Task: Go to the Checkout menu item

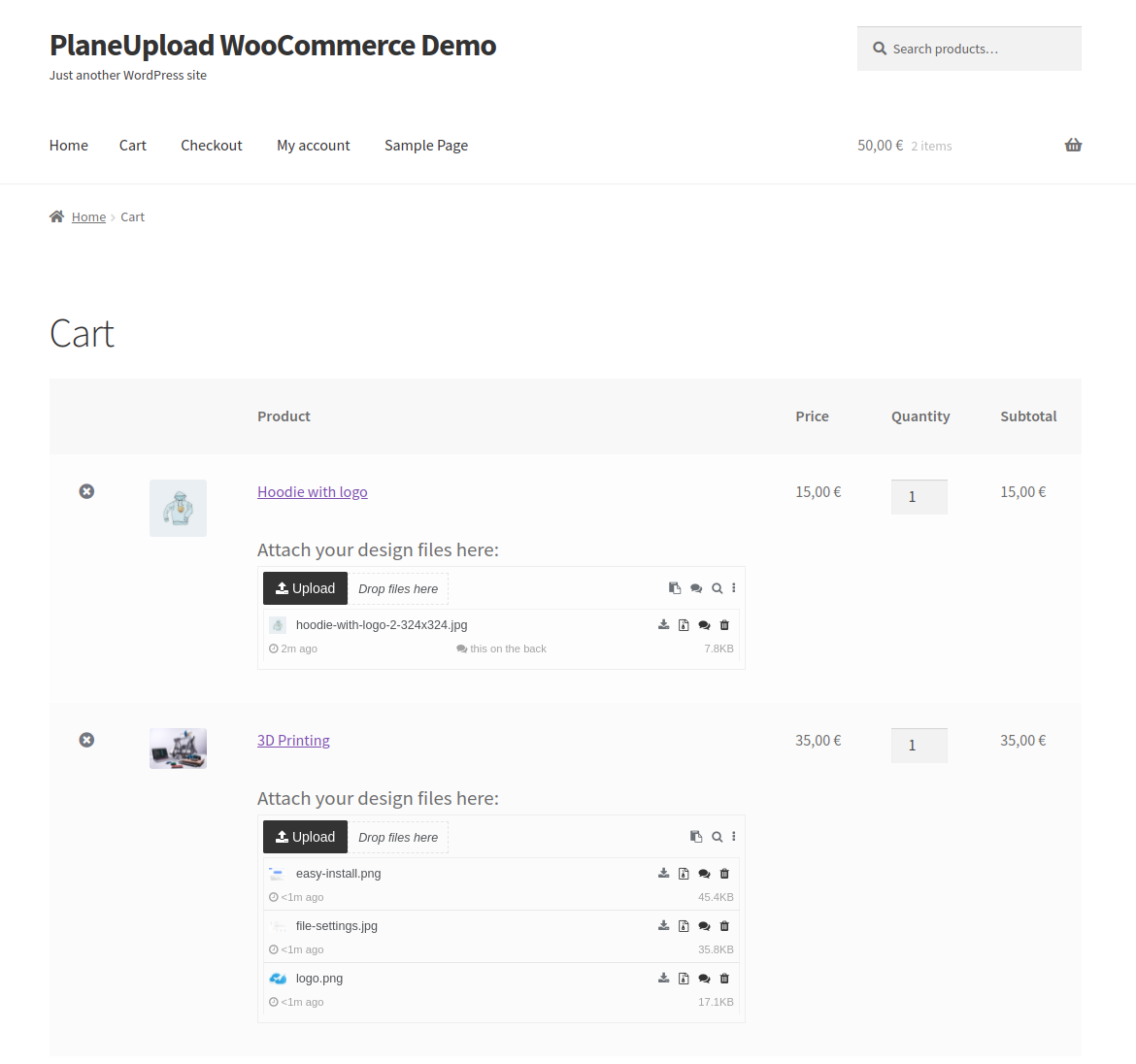Action: click(x=212, y=146)
